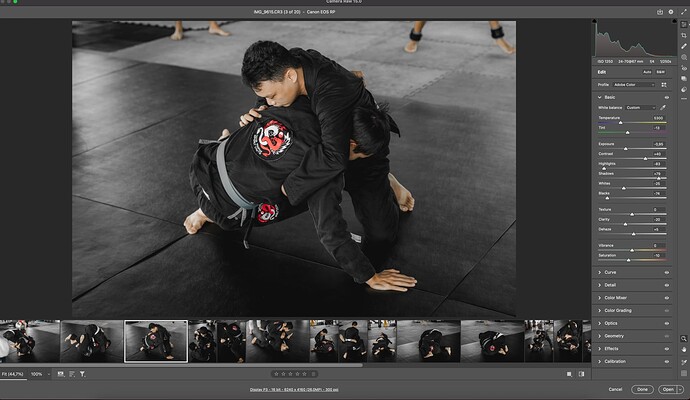
Task: Open the Adobe Color profile dropdown
Action: coord(634,84)
